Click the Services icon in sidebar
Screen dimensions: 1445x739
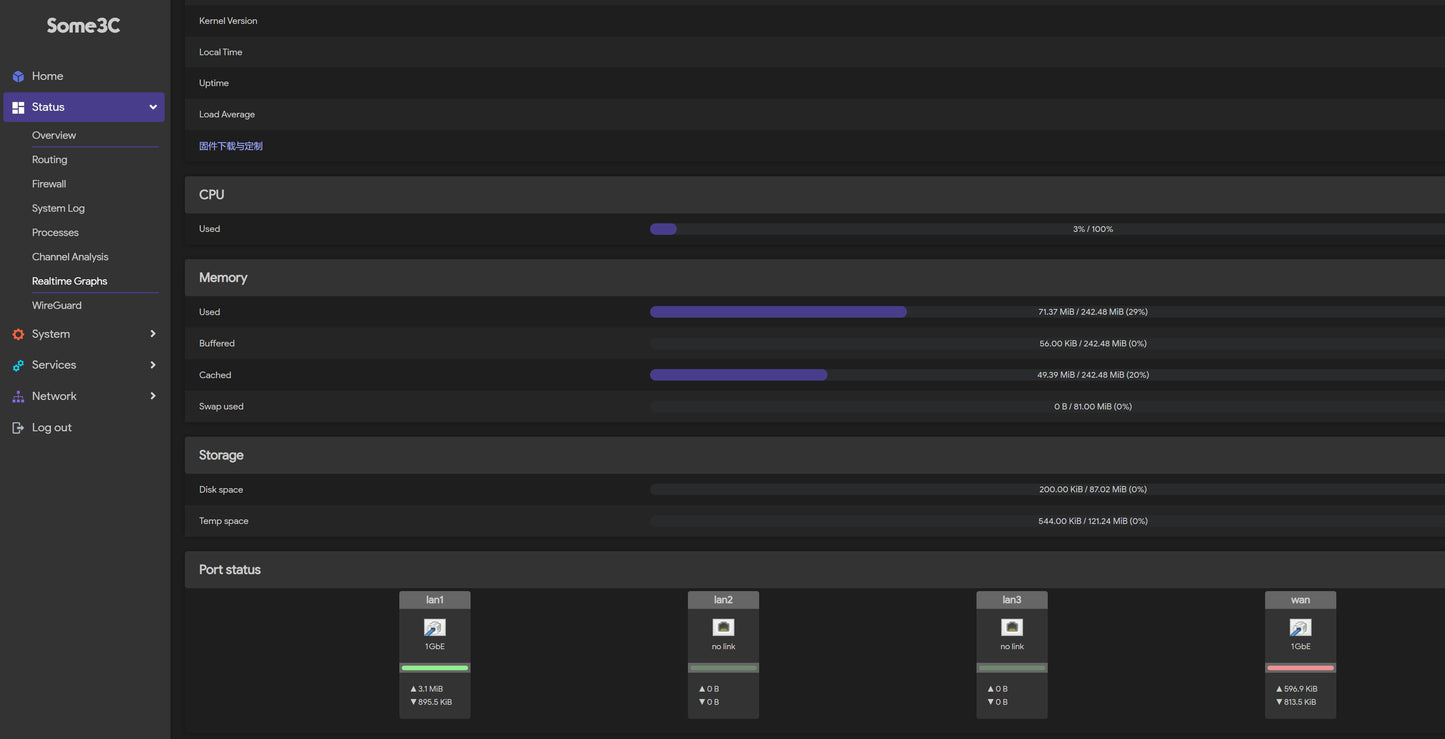click(18, 365)
